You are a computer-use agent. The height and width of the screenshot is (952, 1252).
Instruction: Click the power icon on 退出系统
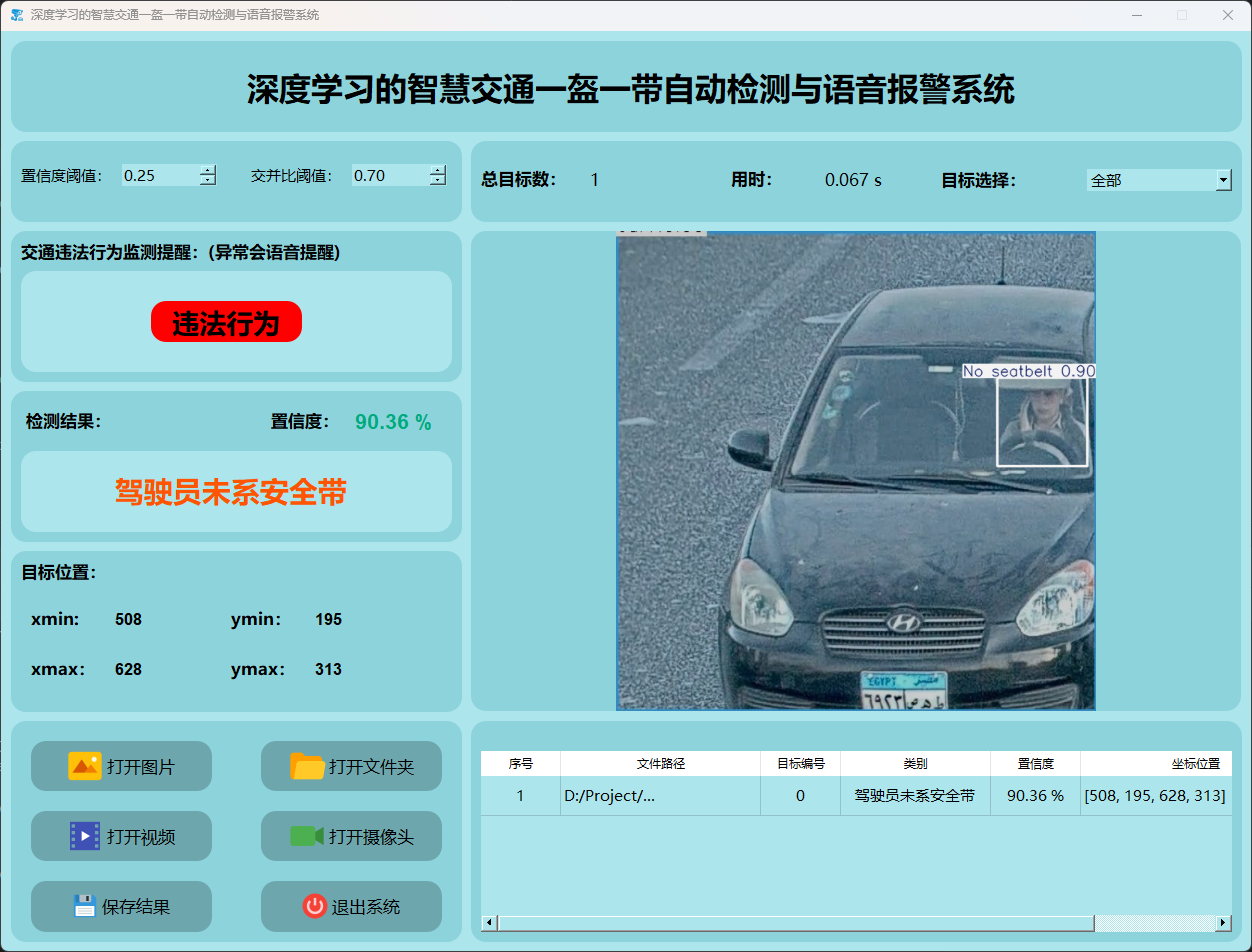coord(315,906)
